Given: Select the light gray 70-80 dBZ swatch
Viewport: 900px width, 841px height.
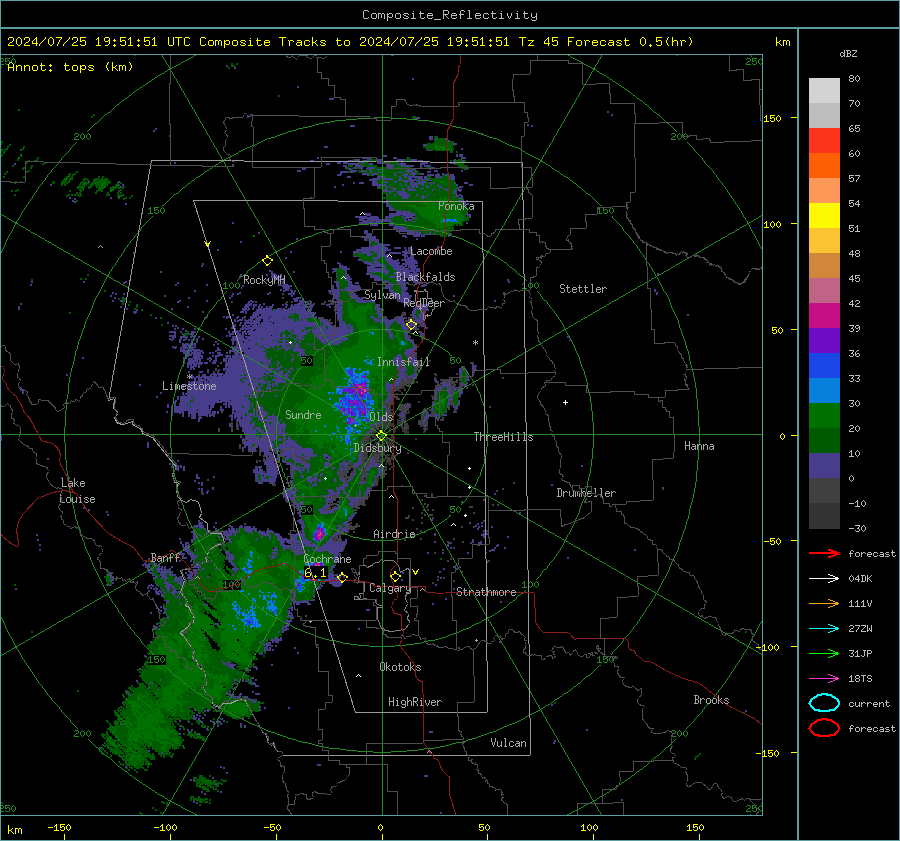Looking at the screenshot, I should 824,91.
